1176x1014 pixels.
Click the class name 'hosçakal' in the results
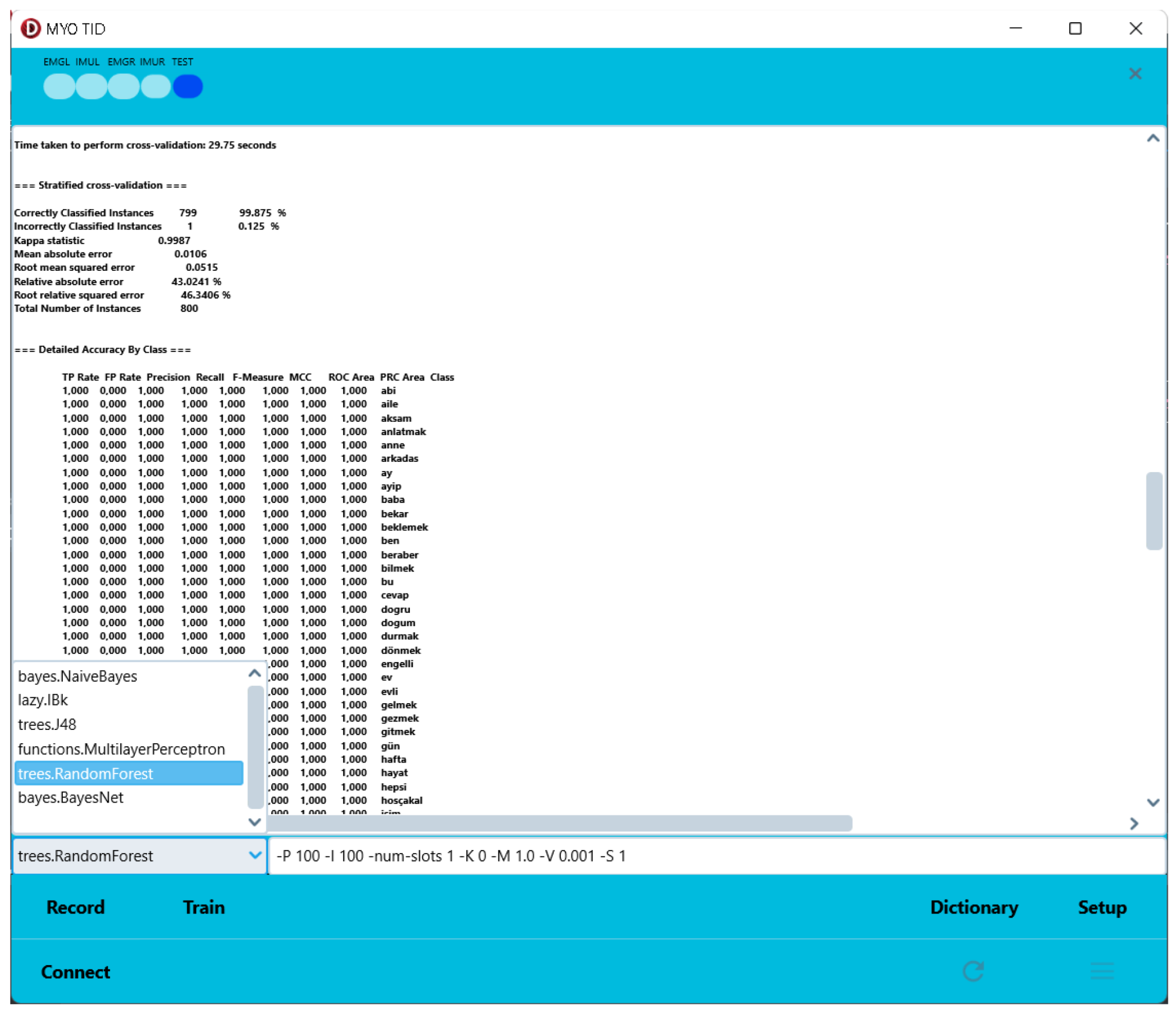pyautogui.click(x=401, y=801)
